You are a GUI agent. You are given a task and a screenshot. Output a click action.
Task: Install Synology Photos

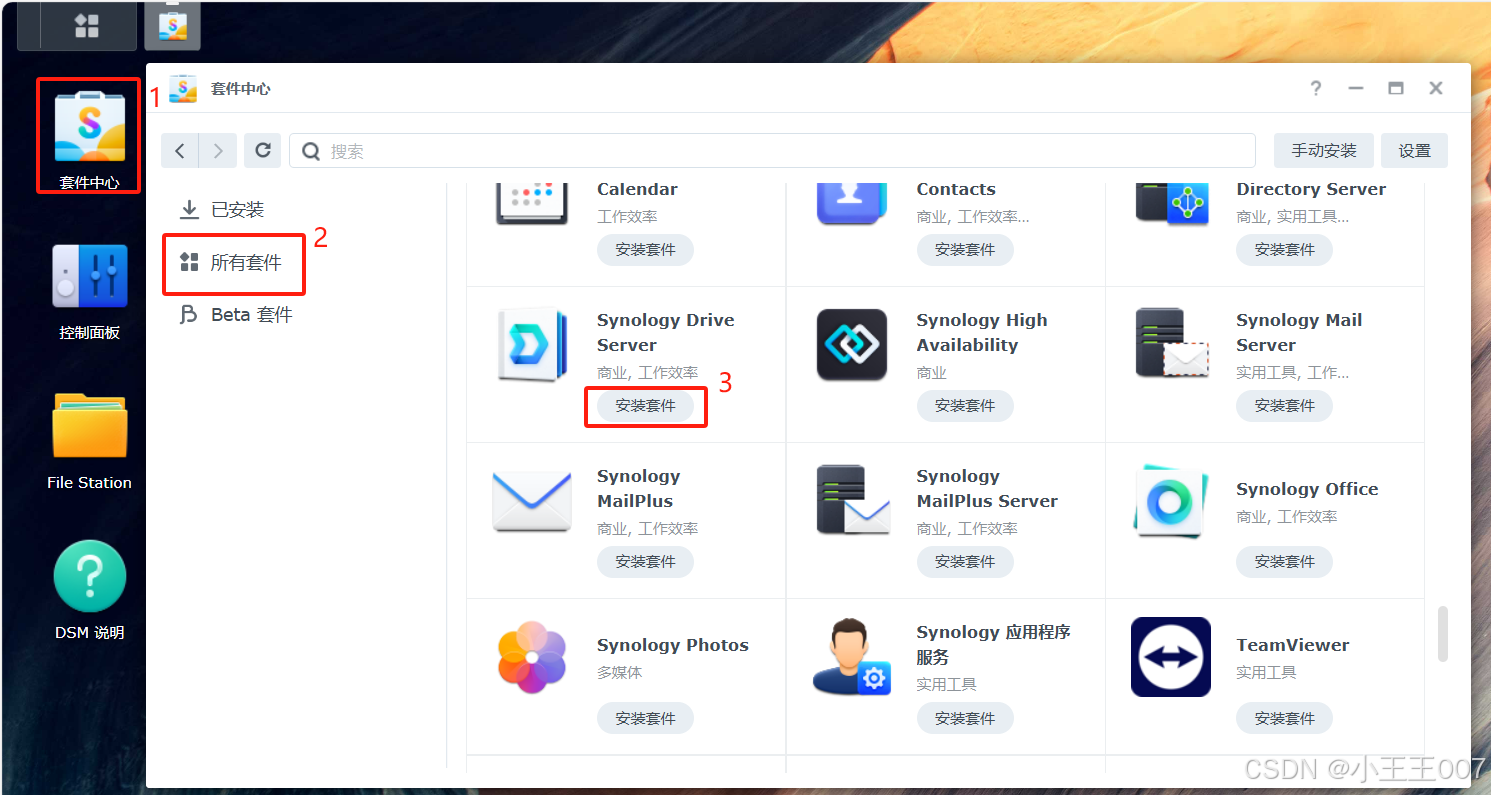(x=645, y=718)
